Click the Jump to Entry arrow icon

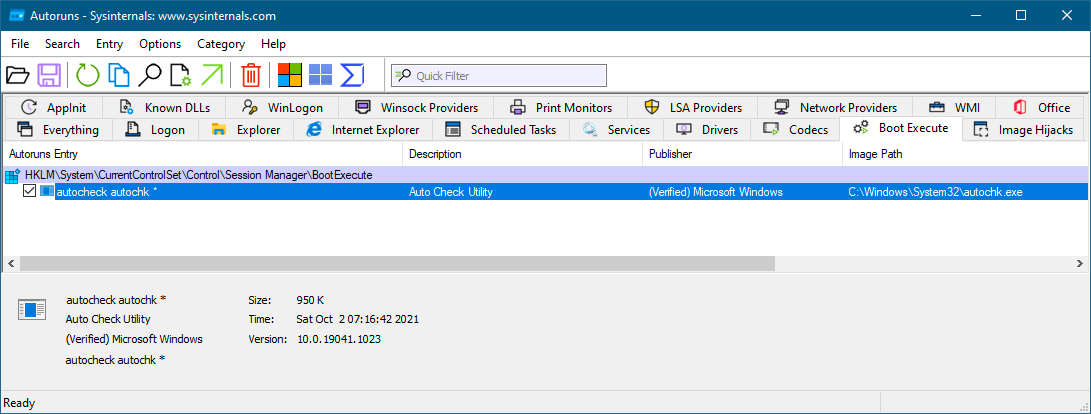[212, 75]
